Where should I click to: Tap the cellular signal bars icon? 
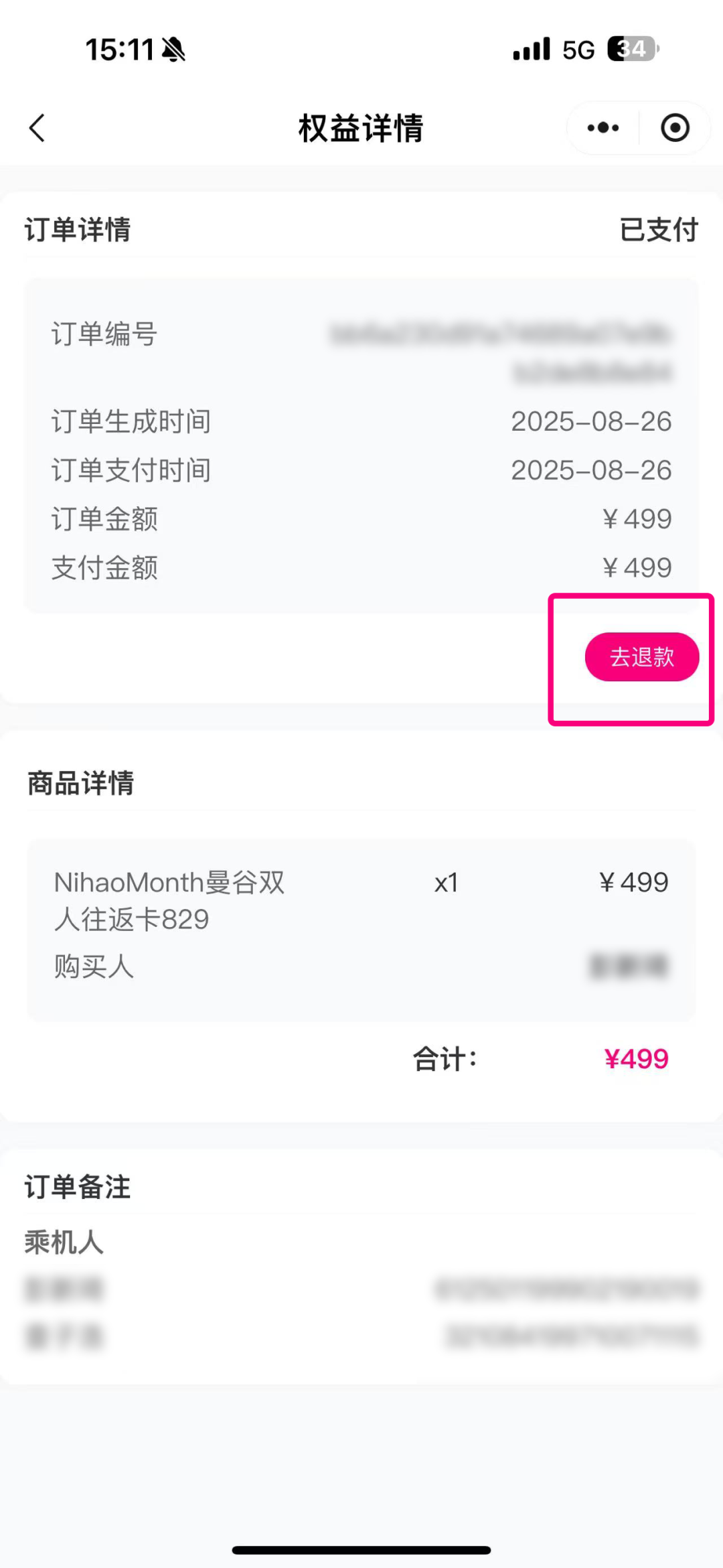pos(532,49)
